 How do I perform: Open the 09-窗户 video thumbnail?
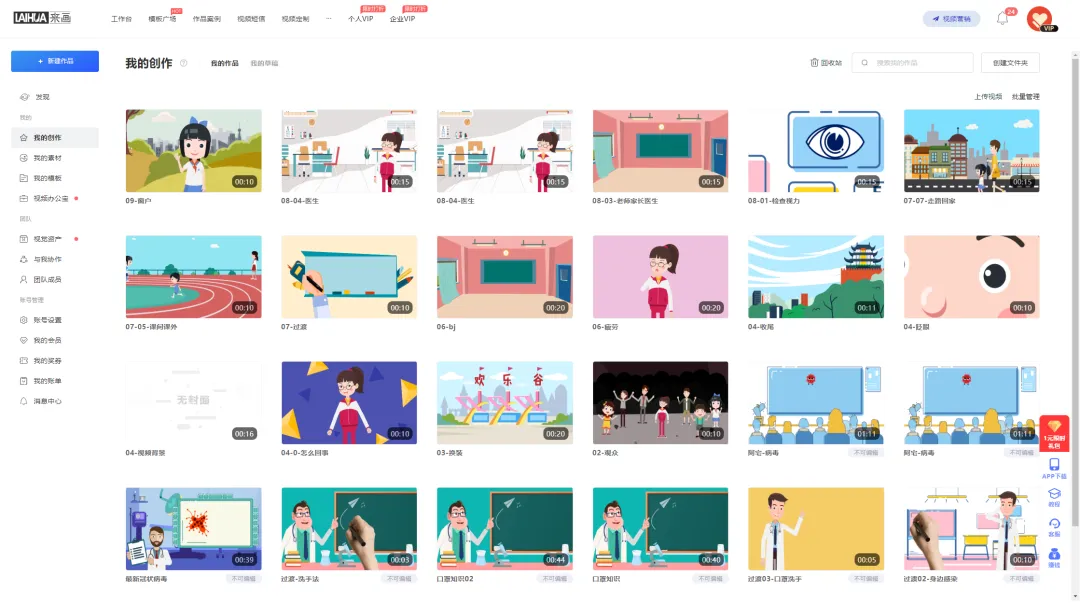tap(194, 151)
